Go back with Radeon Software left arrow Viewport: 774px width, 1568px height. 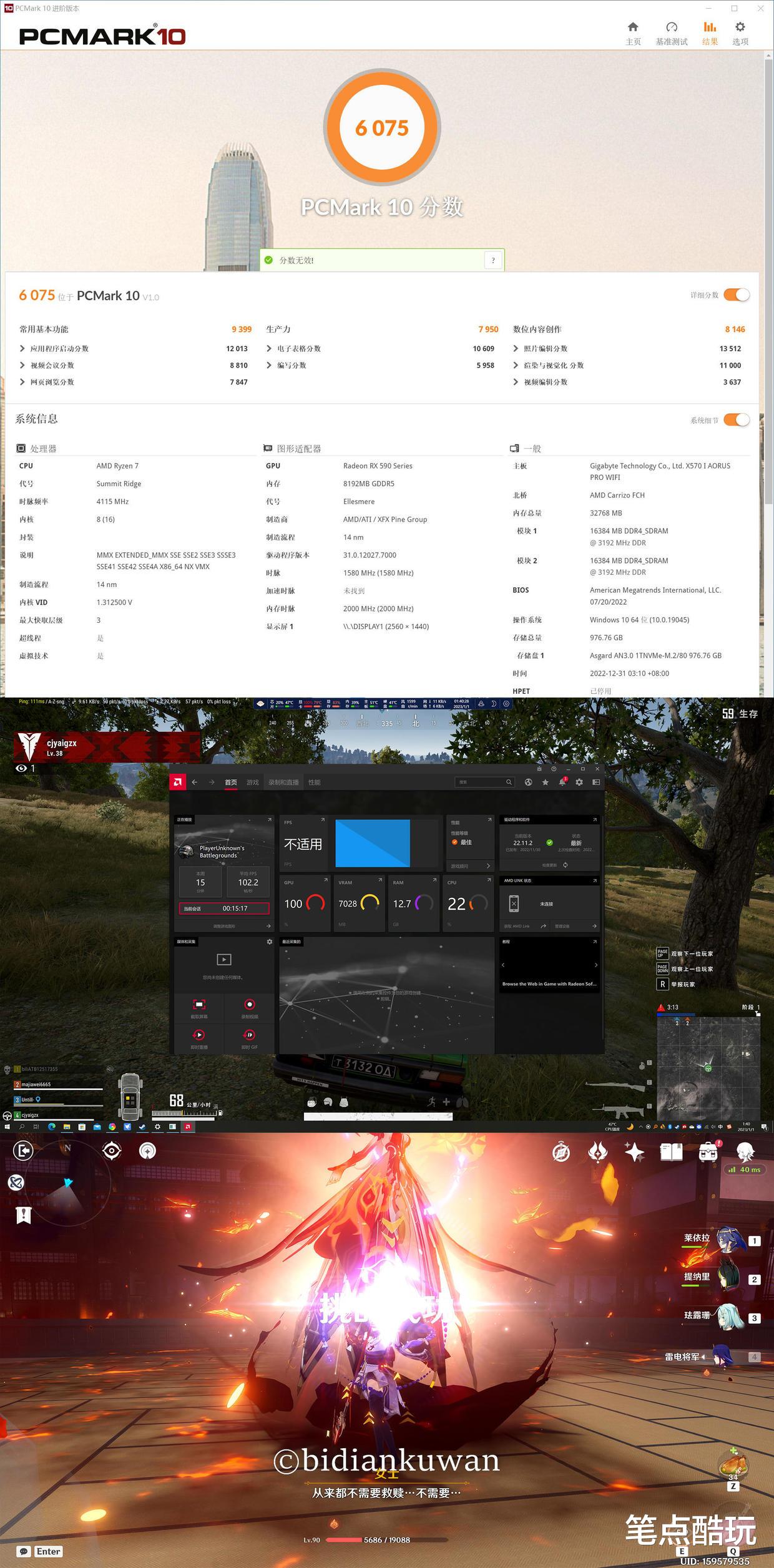(195, 782)
